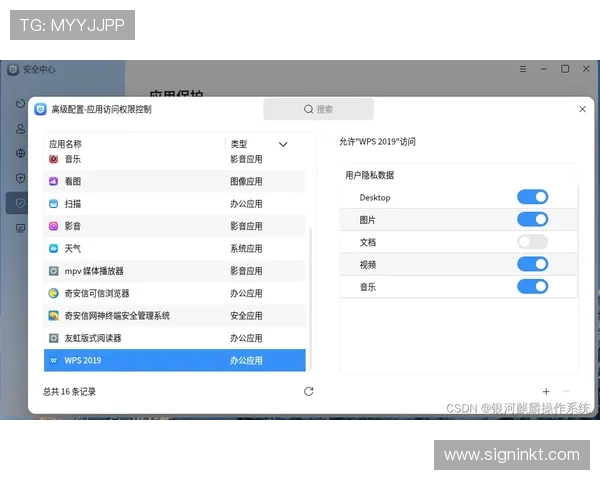600x480 pixels.
Task: Turn off 视频 access switch
Action: [x=532, y=264]
